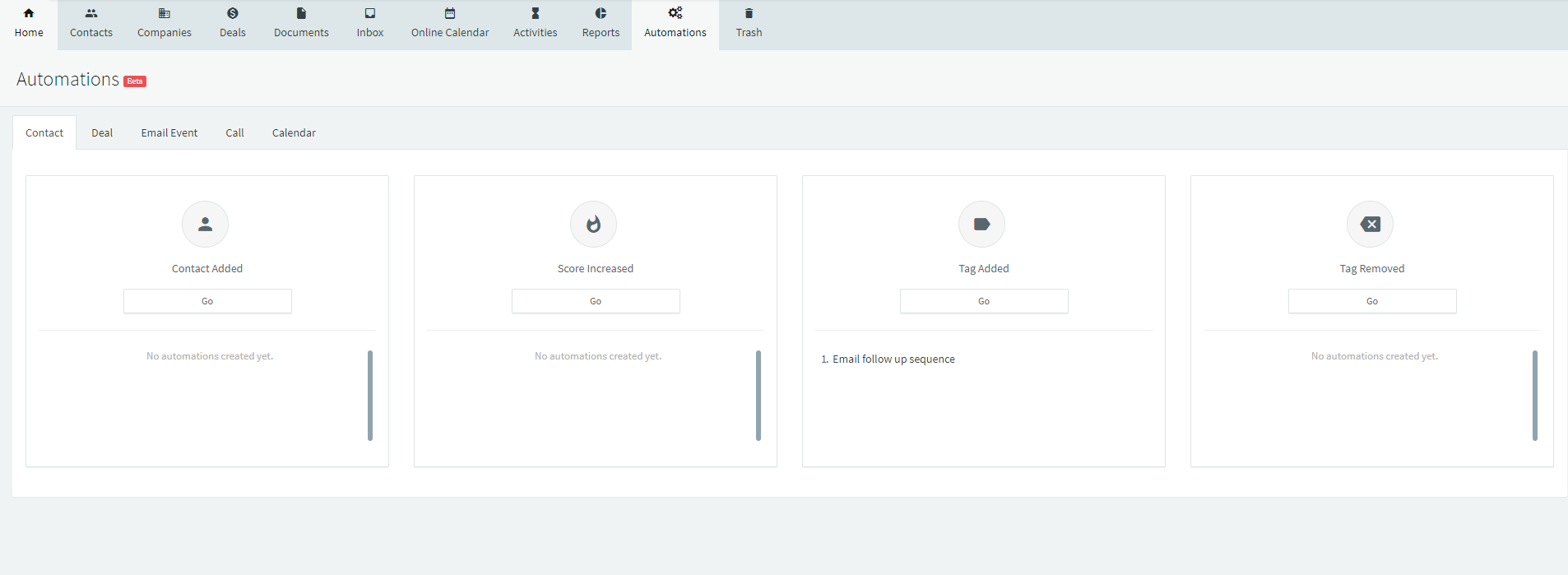1568x575 pixels.
Task: Click Go under Tag Removed
Action: coord(1372,301)
